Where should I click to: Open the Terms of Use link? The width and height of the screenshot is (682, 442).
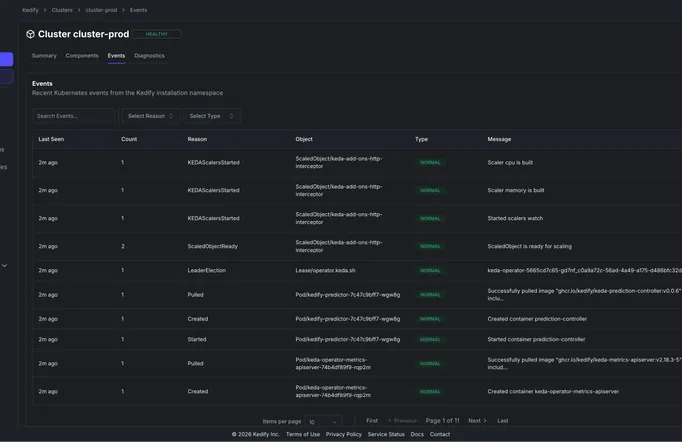pos(303,434)
